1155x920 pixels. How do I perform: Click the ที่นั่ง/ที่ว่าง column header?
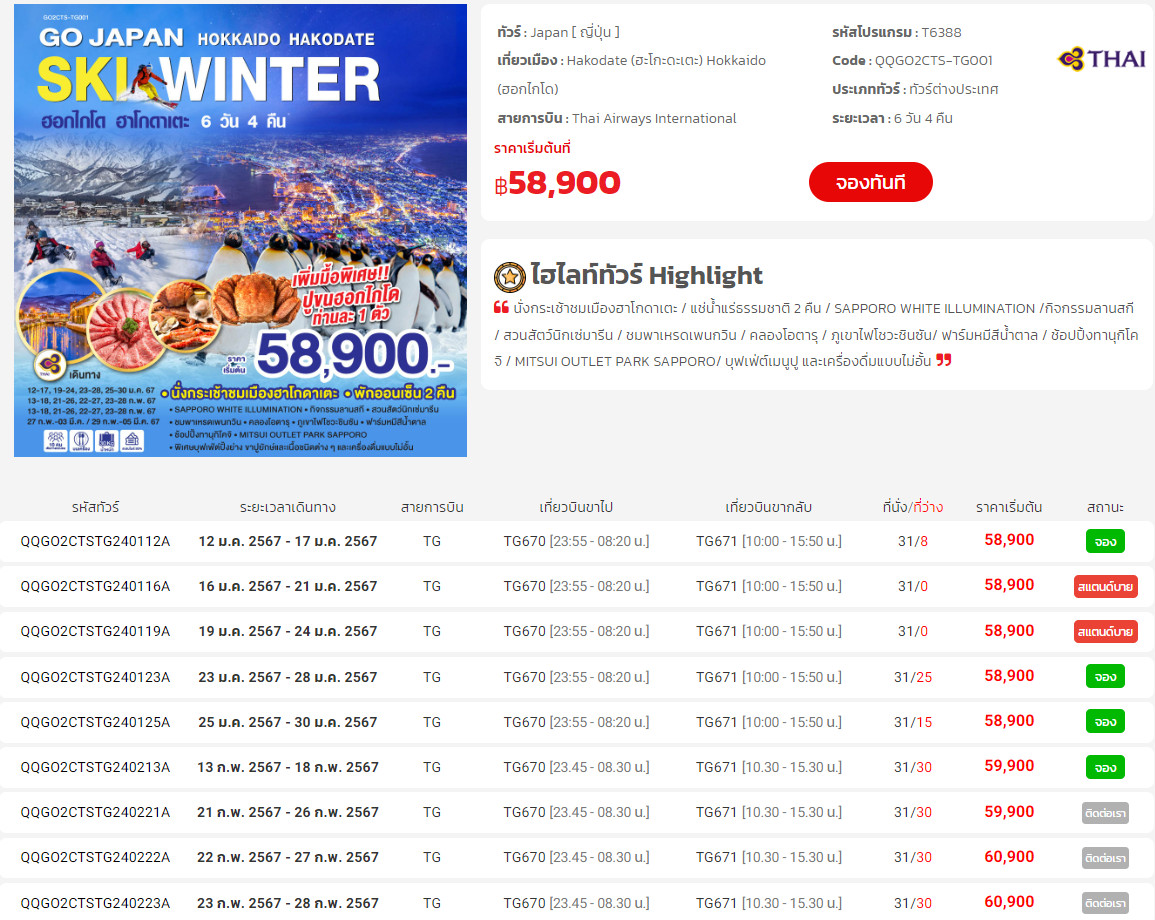click(913, 507)
